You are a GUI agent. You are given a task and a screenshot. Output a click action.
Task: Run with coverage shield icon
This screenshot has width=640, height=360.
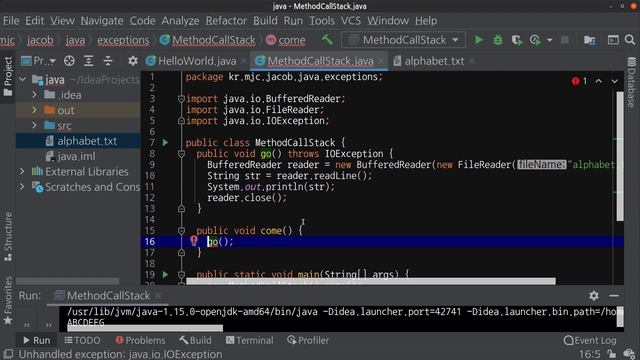pyautogui.click(x=517, y=40)
